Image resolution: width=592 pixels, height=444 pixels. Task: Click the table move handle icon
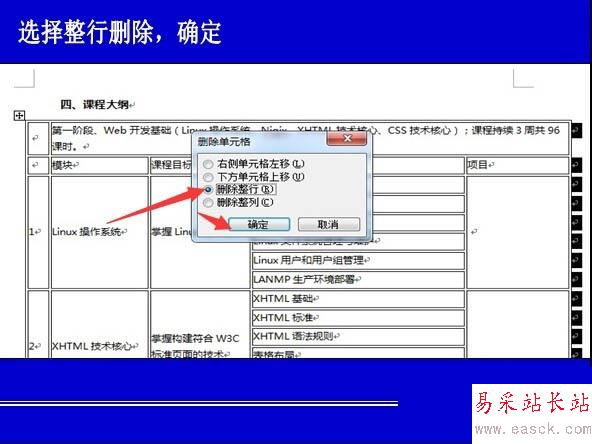(x=19, y=115)
